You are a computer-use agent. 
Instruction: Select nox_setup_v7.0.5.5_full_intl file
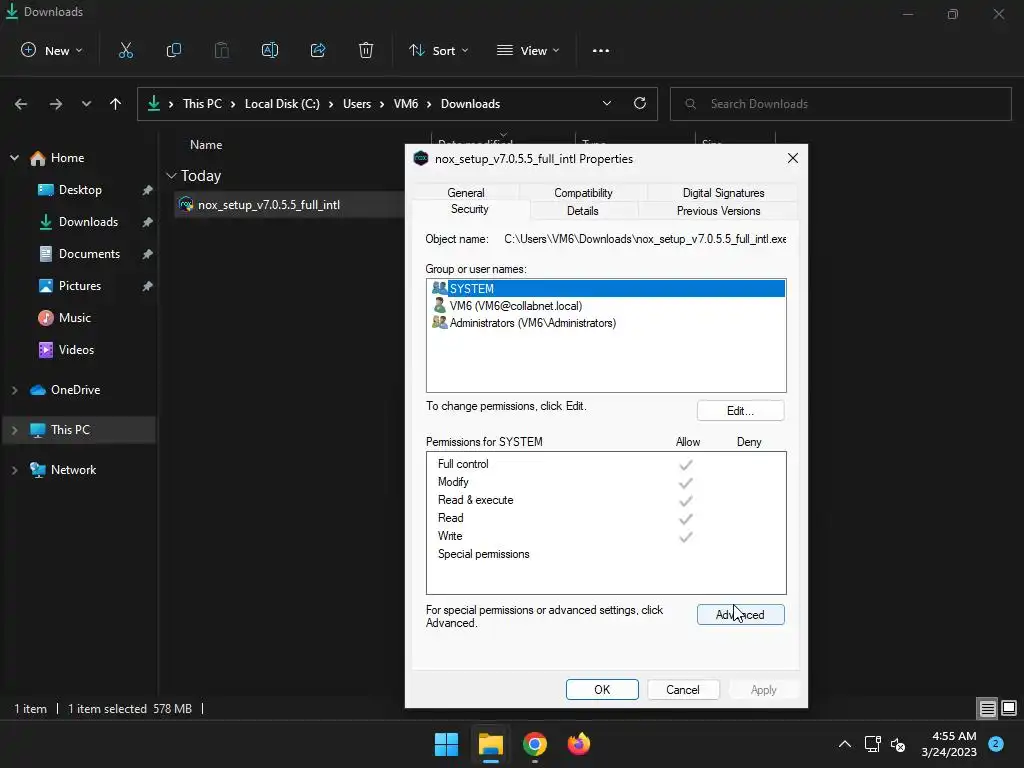click(x=268, y=205)
